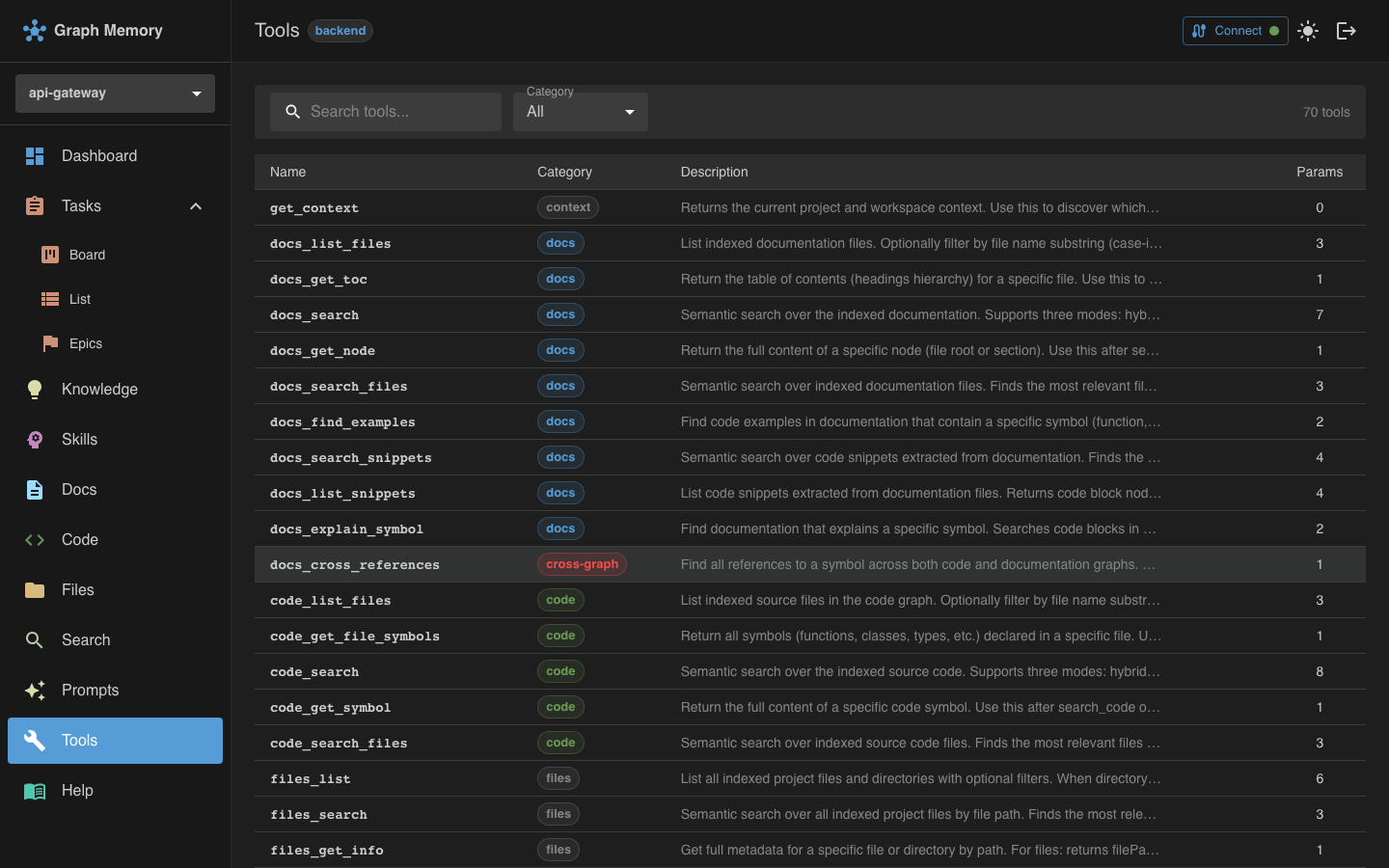Click the Connect button
This screenshot has height=868, width=1389.
coord(1235,31)
